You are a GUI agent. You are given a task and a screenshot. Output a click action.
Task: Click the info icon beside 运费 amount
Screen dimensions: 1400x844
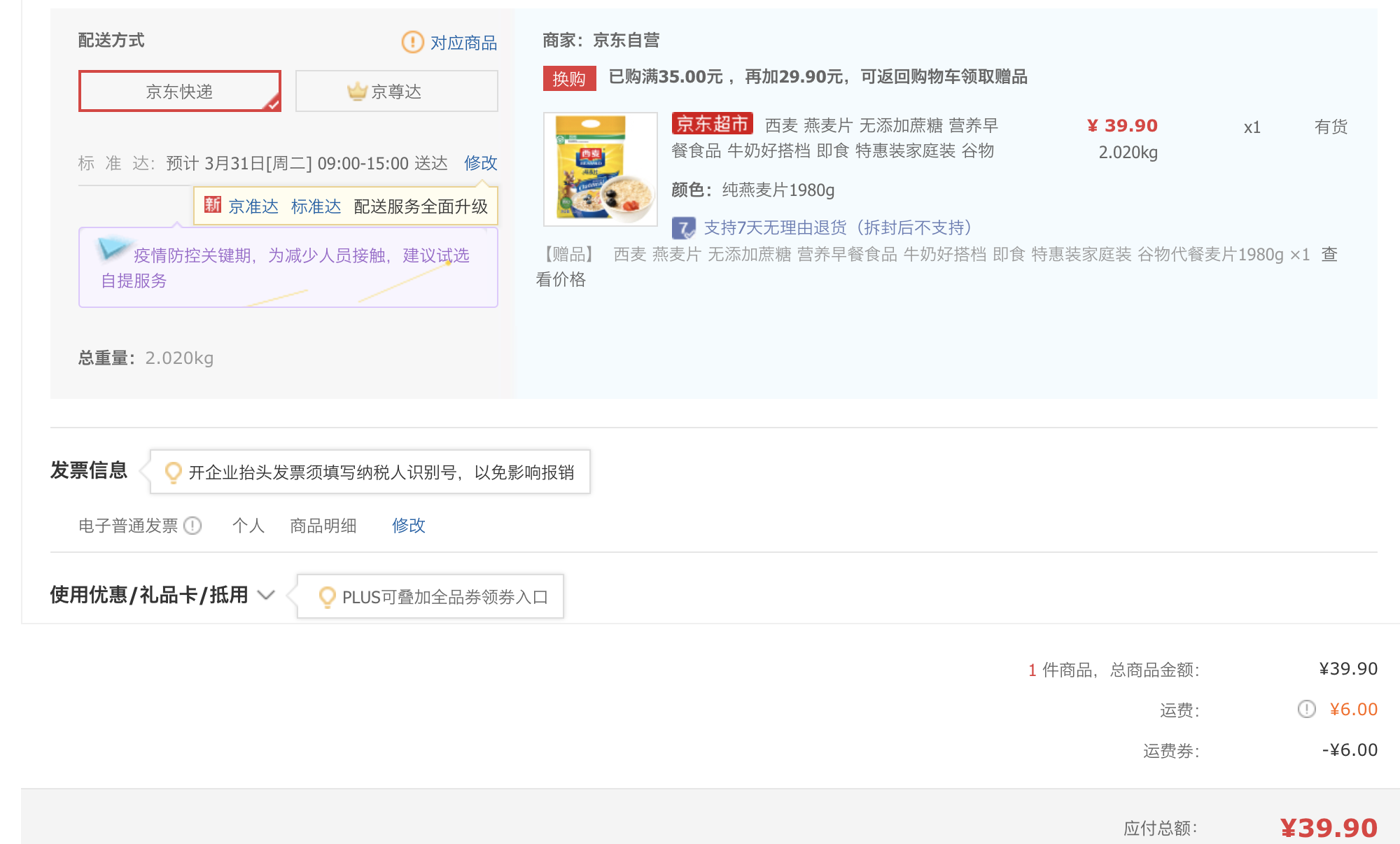pos(1306,710)
